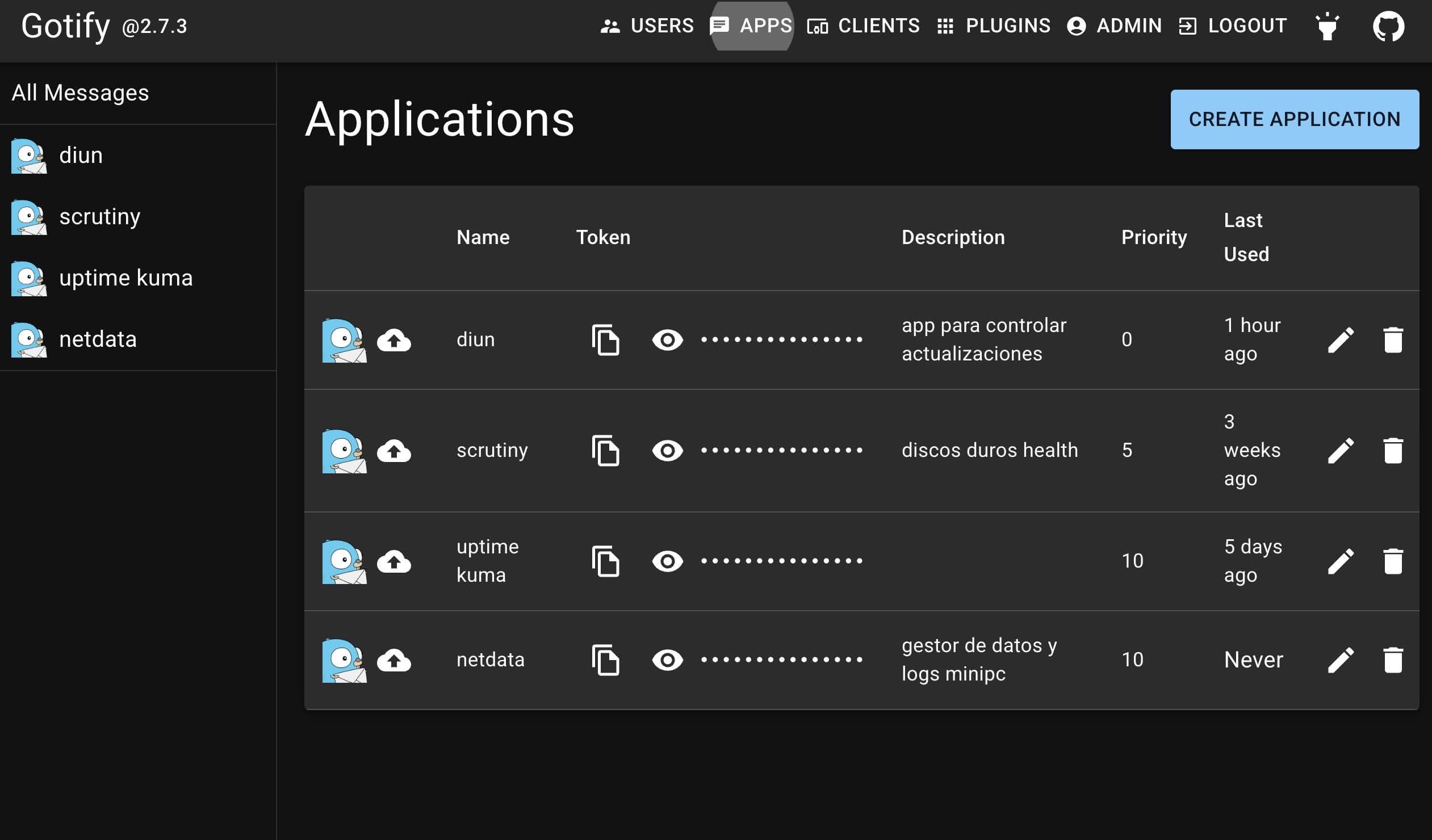This screenshot has width=1432, height=840.
Task: Edit the netdata application
Action: click(x=1341, y=660)
